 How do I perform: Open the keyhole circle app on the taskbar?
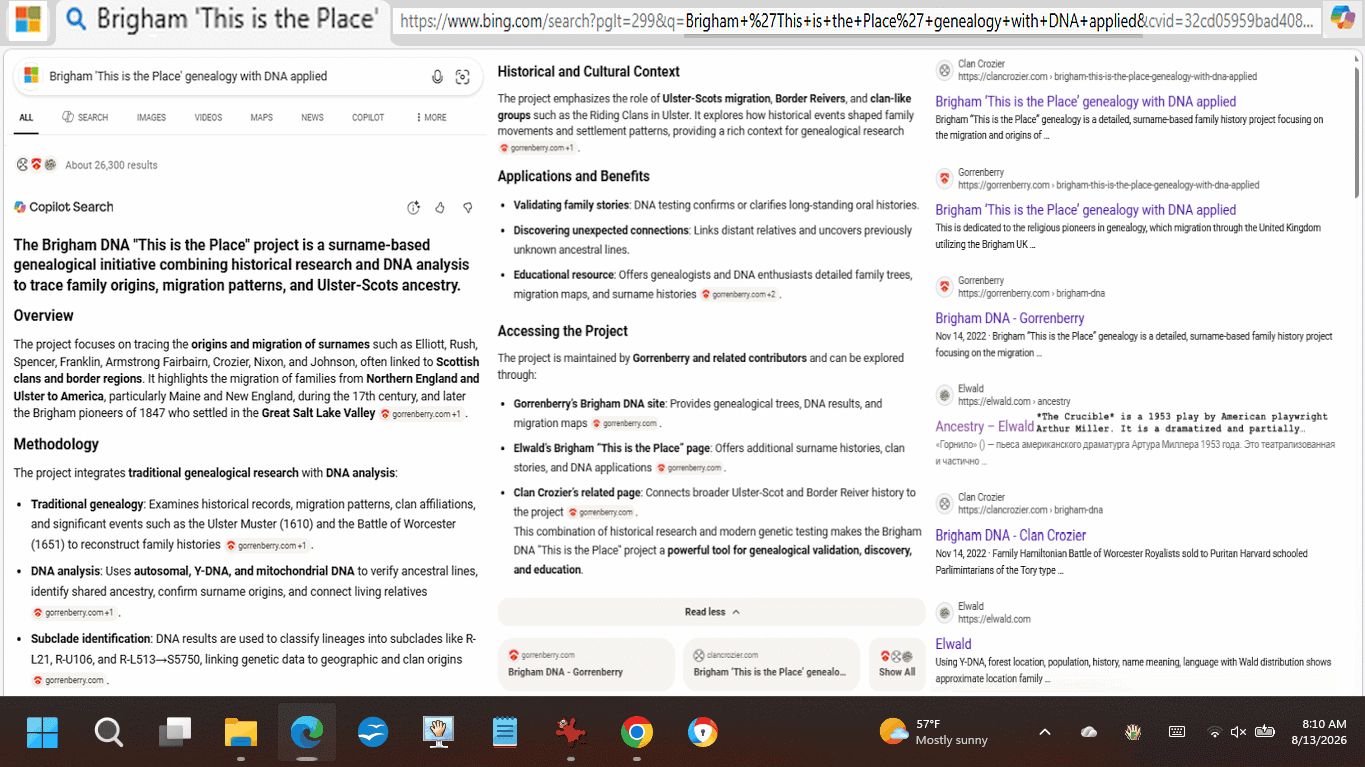pyautogui.click(x=703, y=733)
